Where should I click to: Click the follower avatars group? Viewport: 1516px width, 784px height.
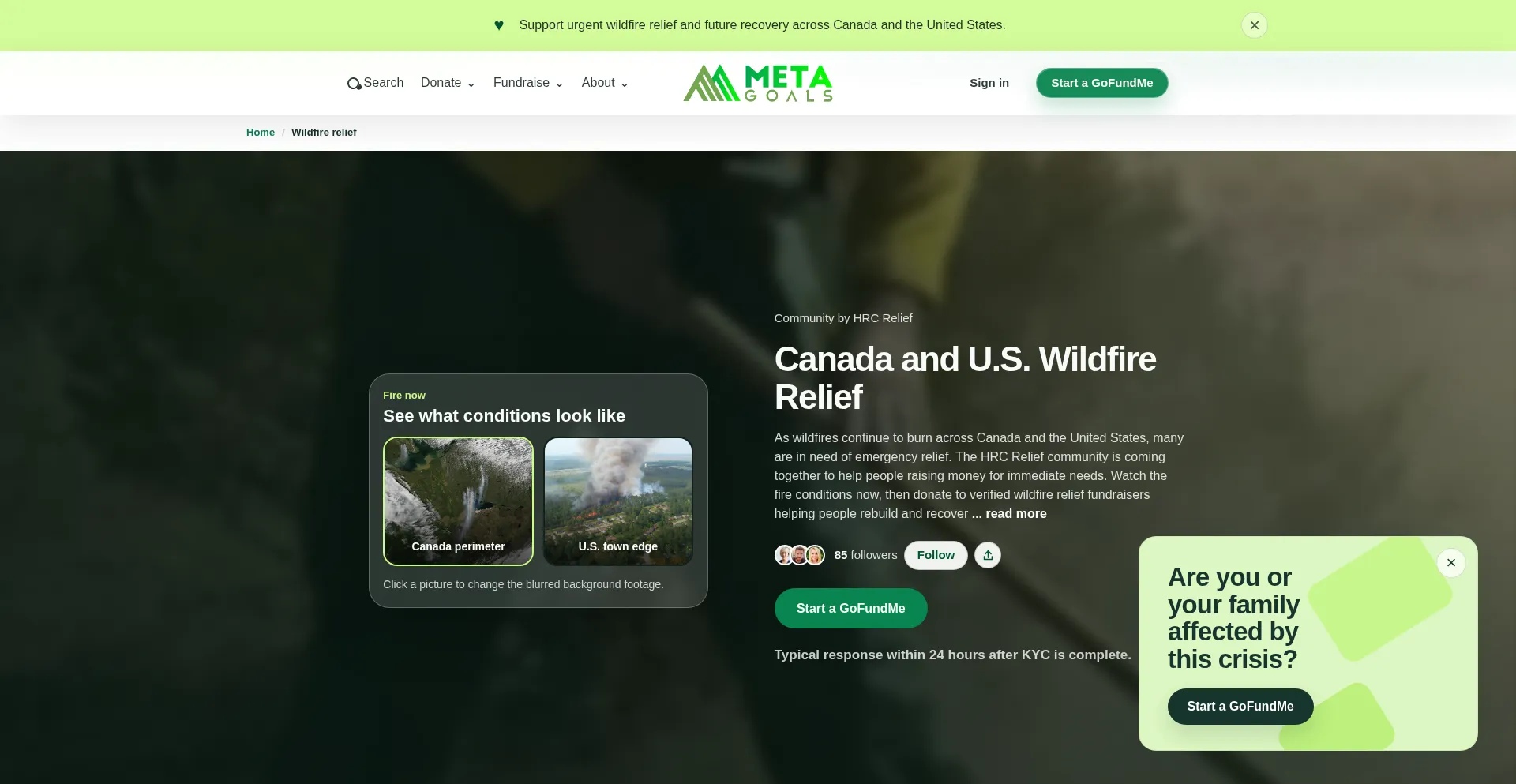pos(800,555)
